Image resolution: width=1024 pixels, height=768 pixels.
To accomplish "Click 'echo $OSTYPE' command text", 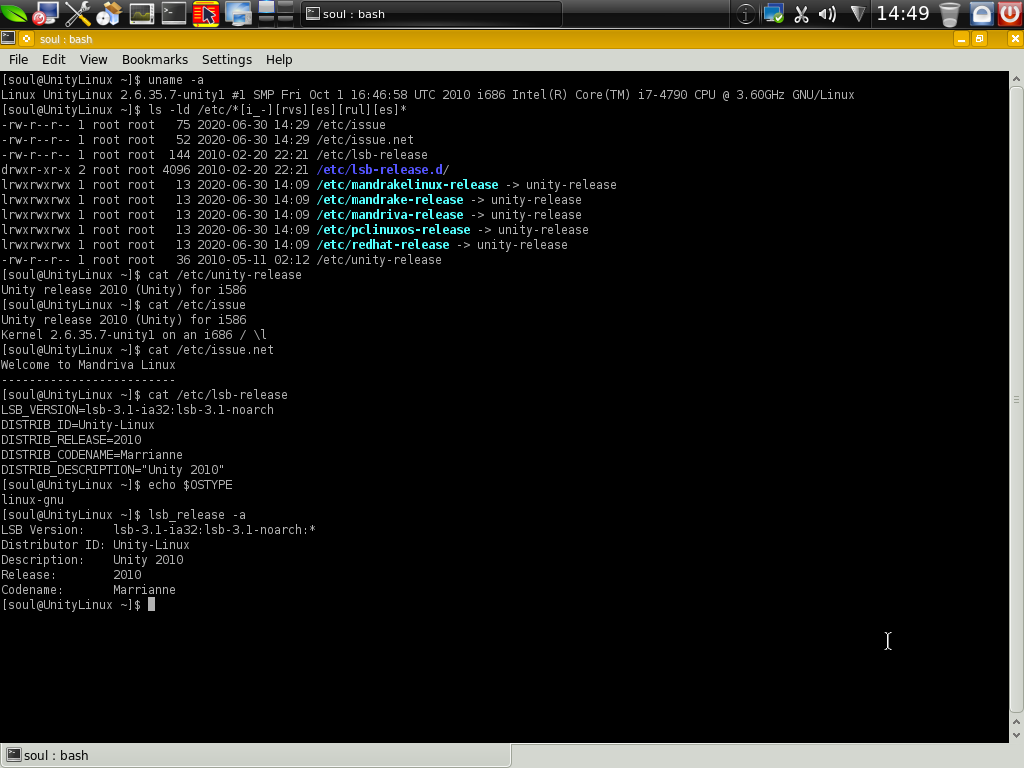I will [x=190, y=485].
